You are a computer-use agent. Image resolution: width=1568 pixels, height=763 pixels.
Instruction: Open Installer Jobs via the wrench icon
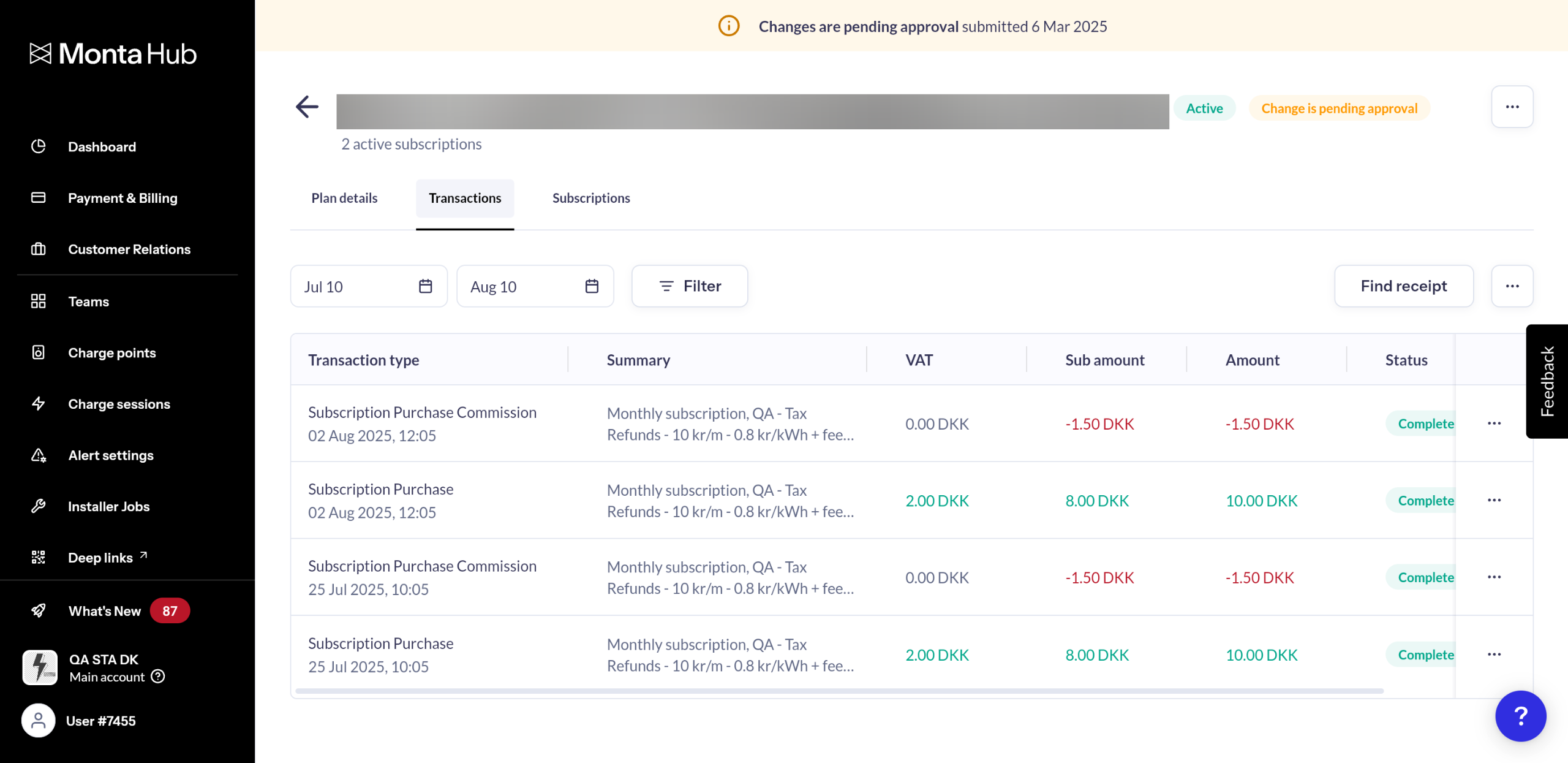[x=39, y=506]
